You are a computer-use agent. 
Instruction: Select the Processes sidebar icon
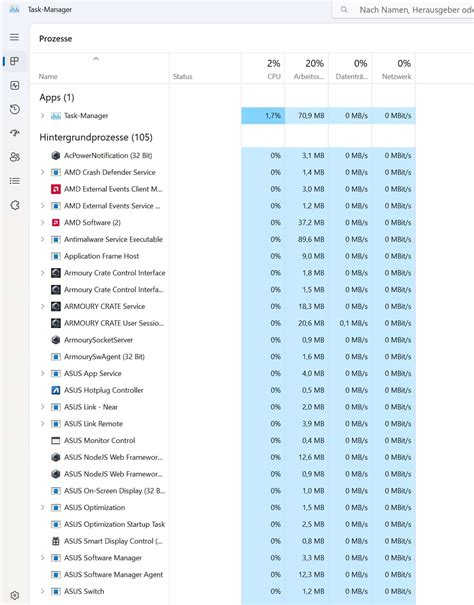15,61
